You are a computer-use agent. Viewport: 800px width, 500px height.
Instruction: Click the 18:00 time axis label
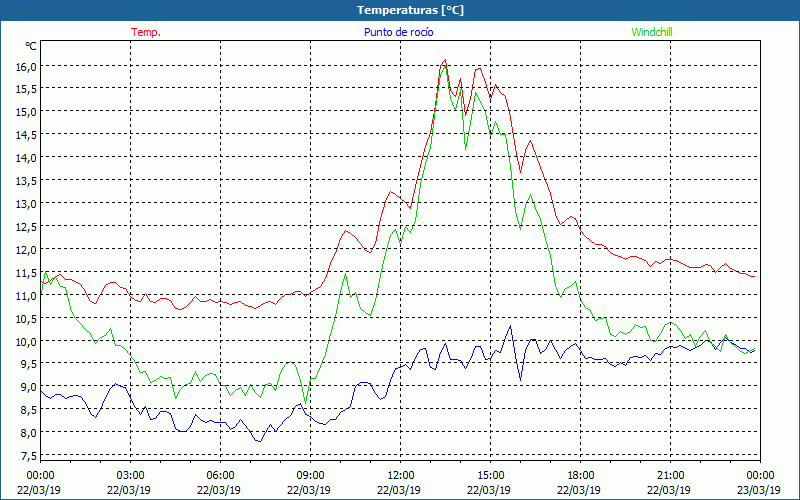[x=580, y=476]
